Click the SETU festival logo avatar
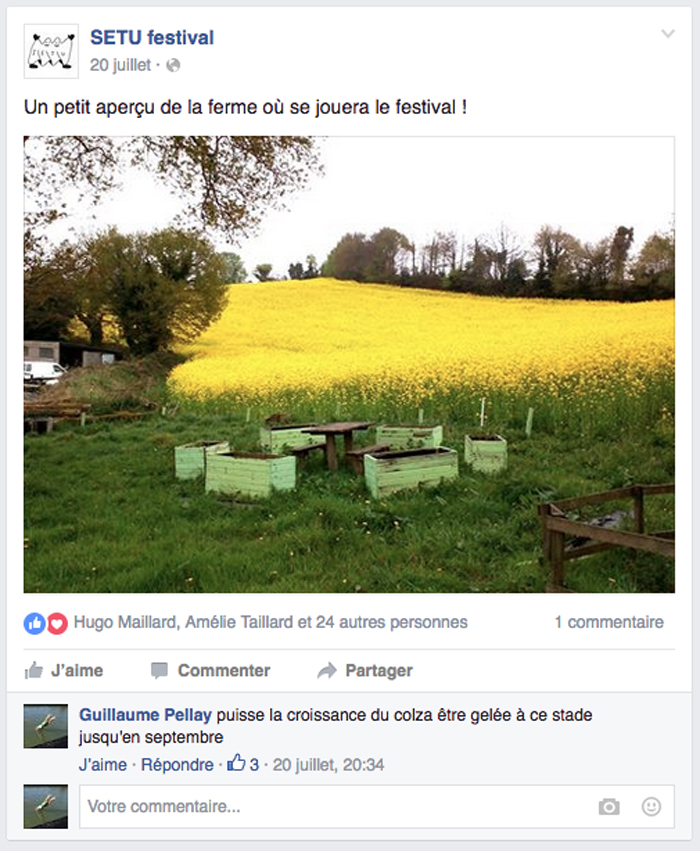 (x=51, y=52)
